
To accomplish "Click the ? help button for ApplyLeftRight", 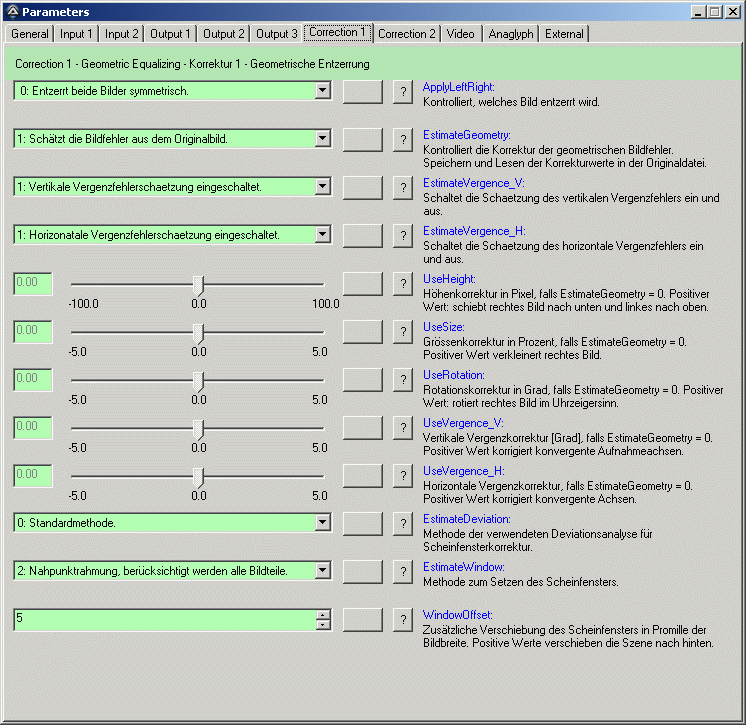I will click(x=402, y=91).
